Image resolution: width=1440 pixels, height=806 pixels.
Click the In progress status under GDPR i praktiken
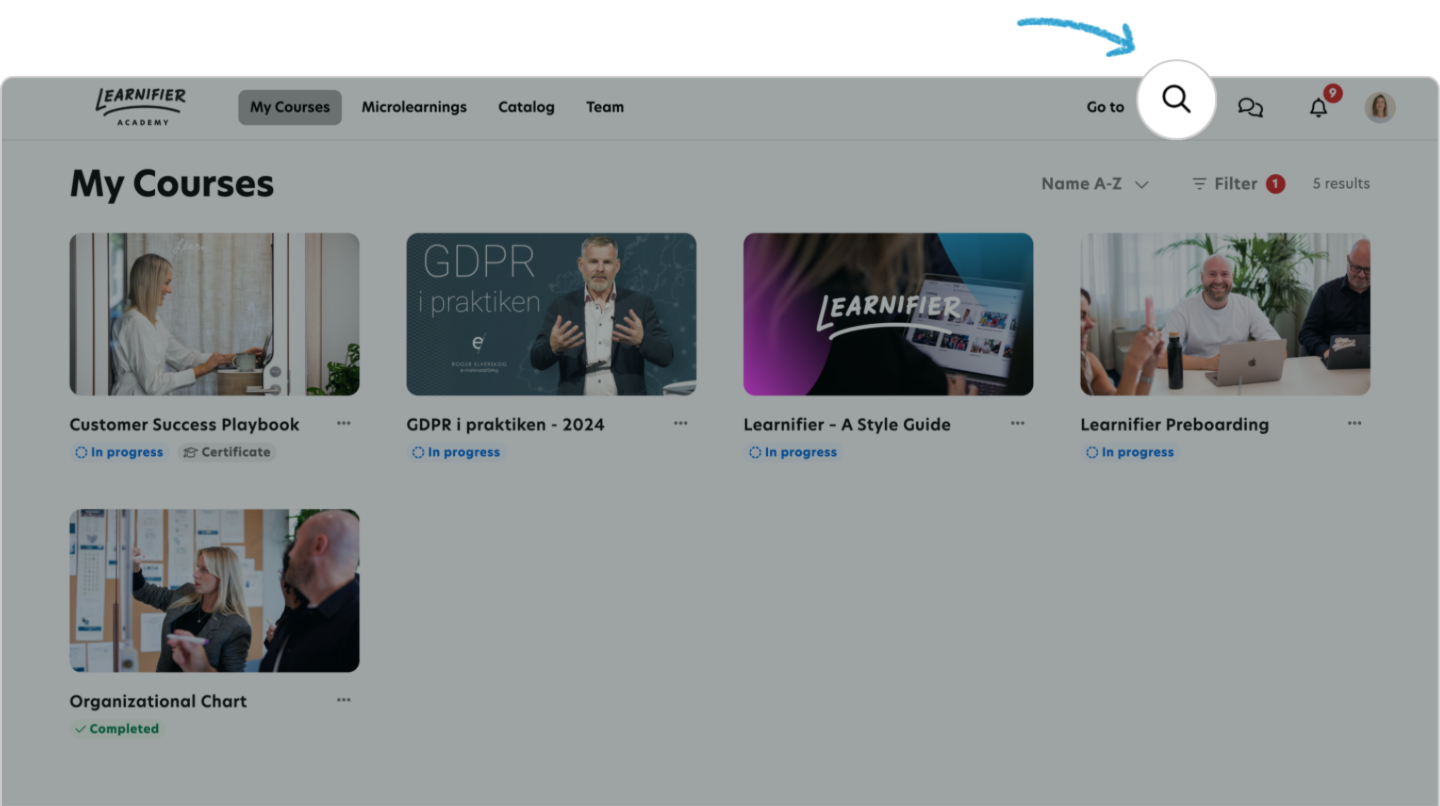[456, 452]
